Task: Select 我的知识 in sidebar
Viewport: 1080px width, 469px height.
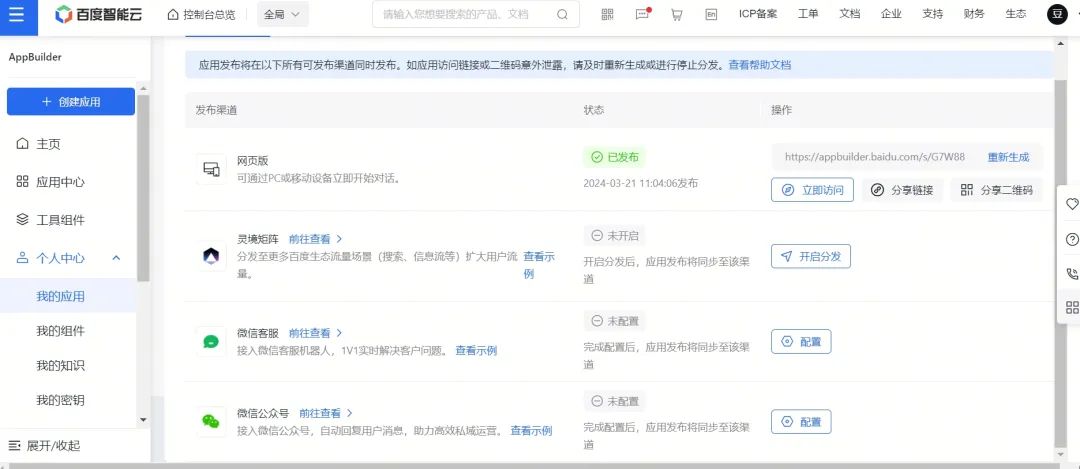Action: point(61,365)
